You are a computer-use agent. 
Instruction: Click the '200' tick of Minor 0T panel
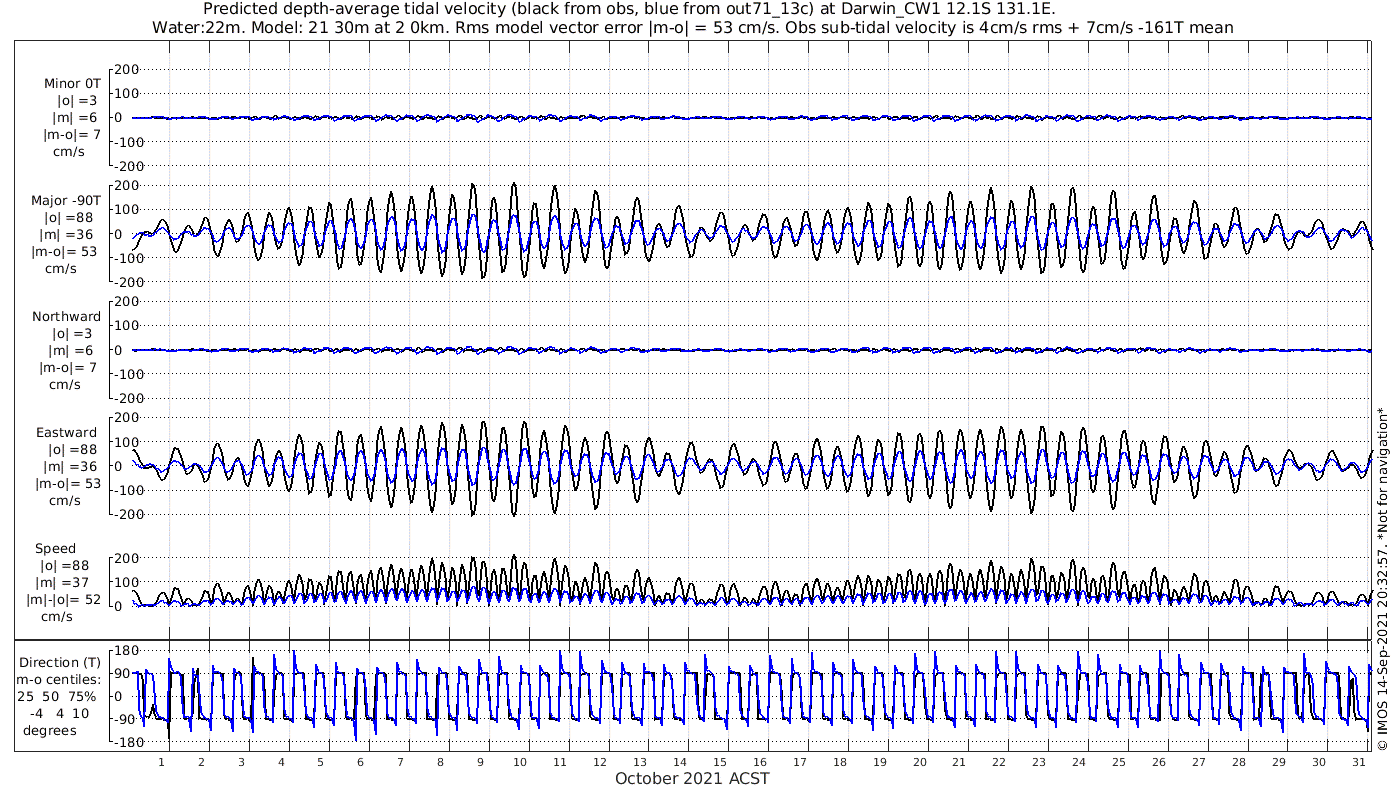[128, 69]
